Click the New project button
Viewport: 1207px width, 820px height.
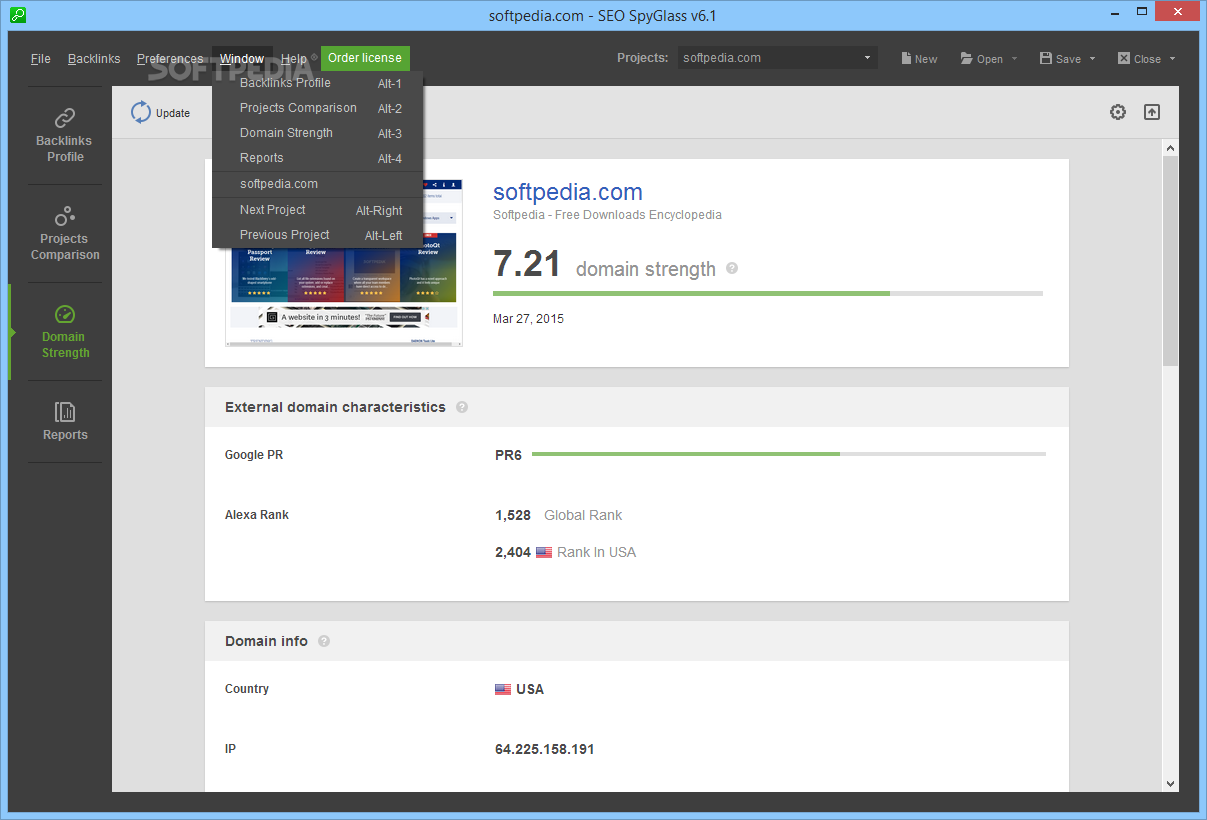(x=919, y=58)
